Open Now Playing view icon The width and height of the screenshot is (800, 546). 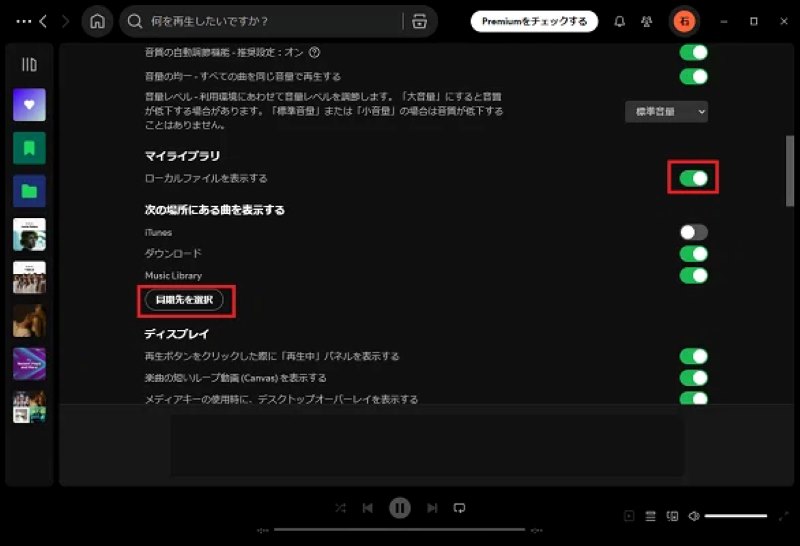click(x=629, y=516)
